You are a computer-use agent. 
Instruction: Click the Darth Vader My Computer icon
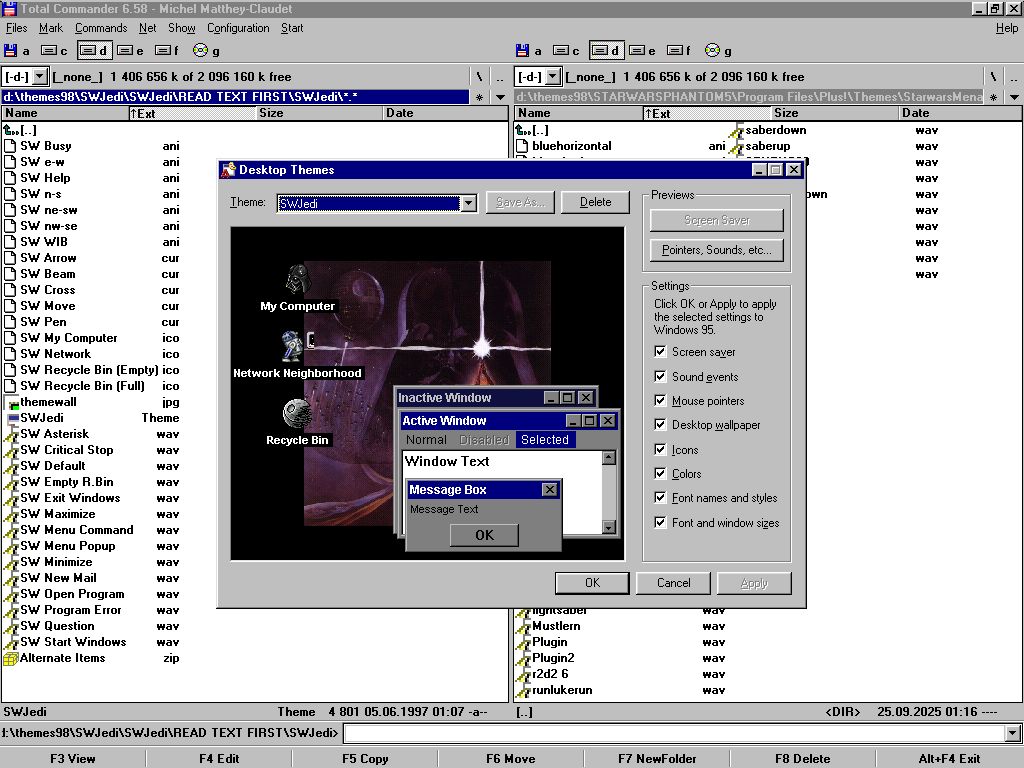click(x=297, y=280)
